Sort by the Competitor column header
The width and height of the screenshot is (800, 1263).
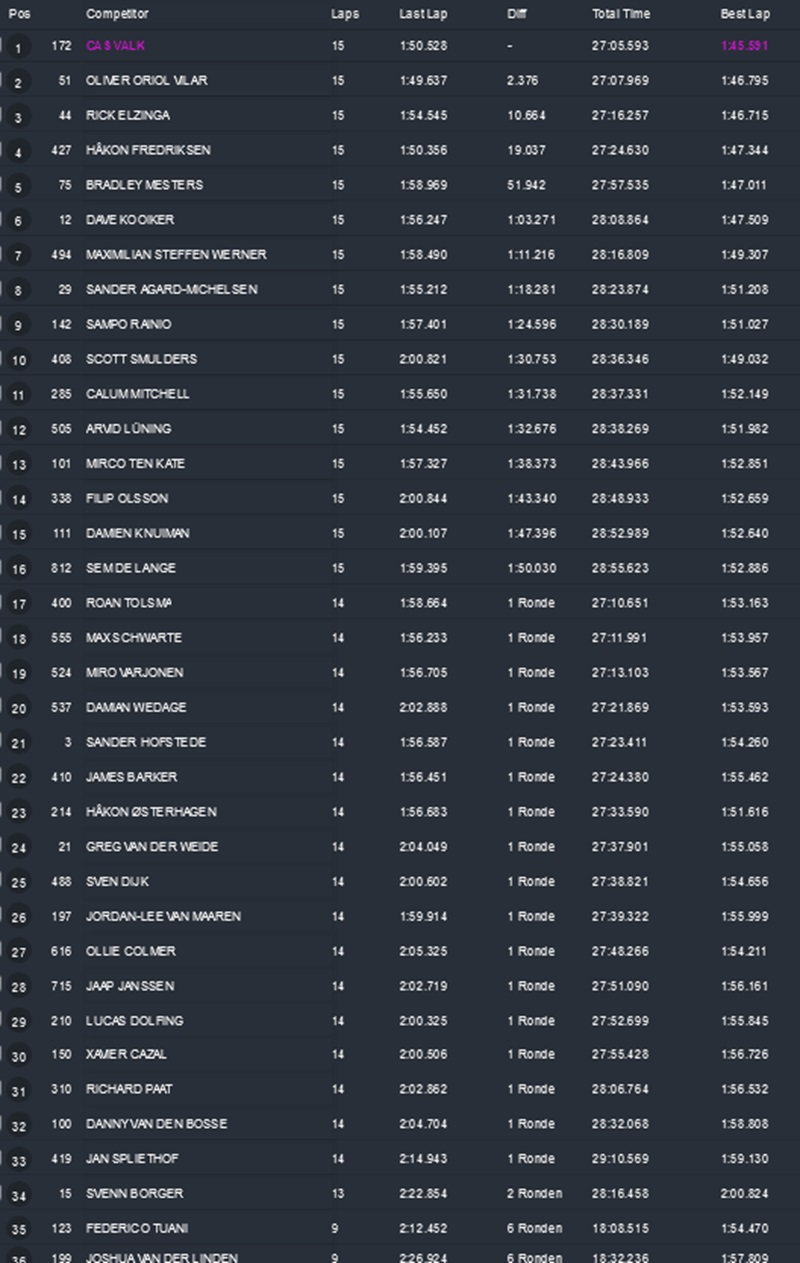[x=117, y=14]
